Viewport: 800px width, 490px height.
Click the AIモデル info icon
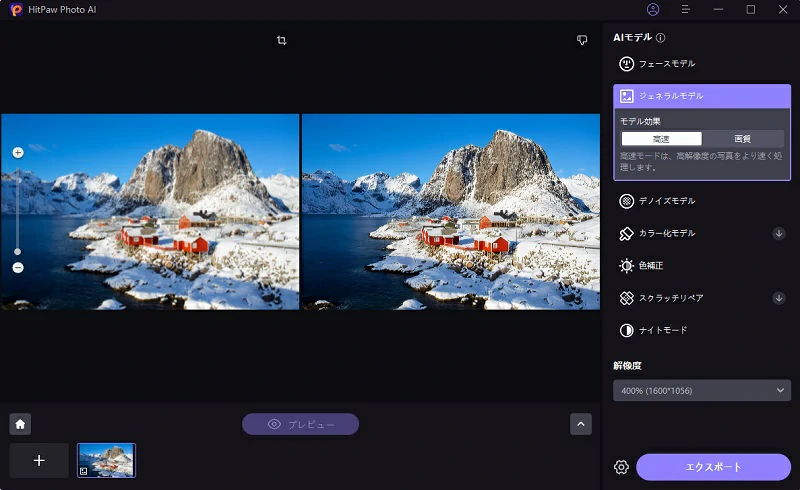tap(661, 38)
